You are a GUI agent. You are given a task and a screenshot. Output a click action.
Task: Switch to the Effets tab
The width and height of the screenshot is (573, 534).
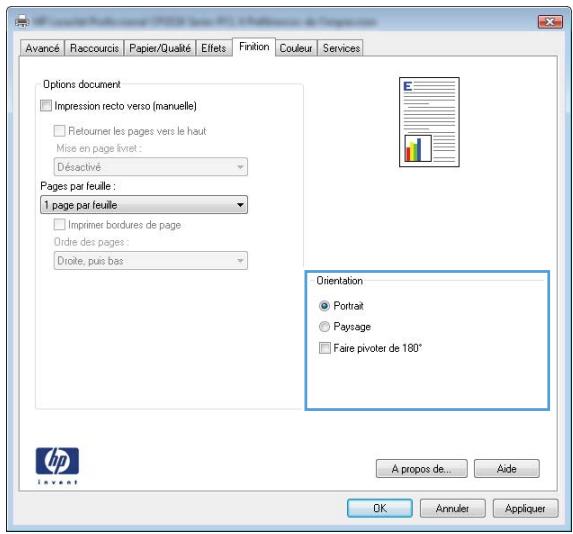(214, 48)
